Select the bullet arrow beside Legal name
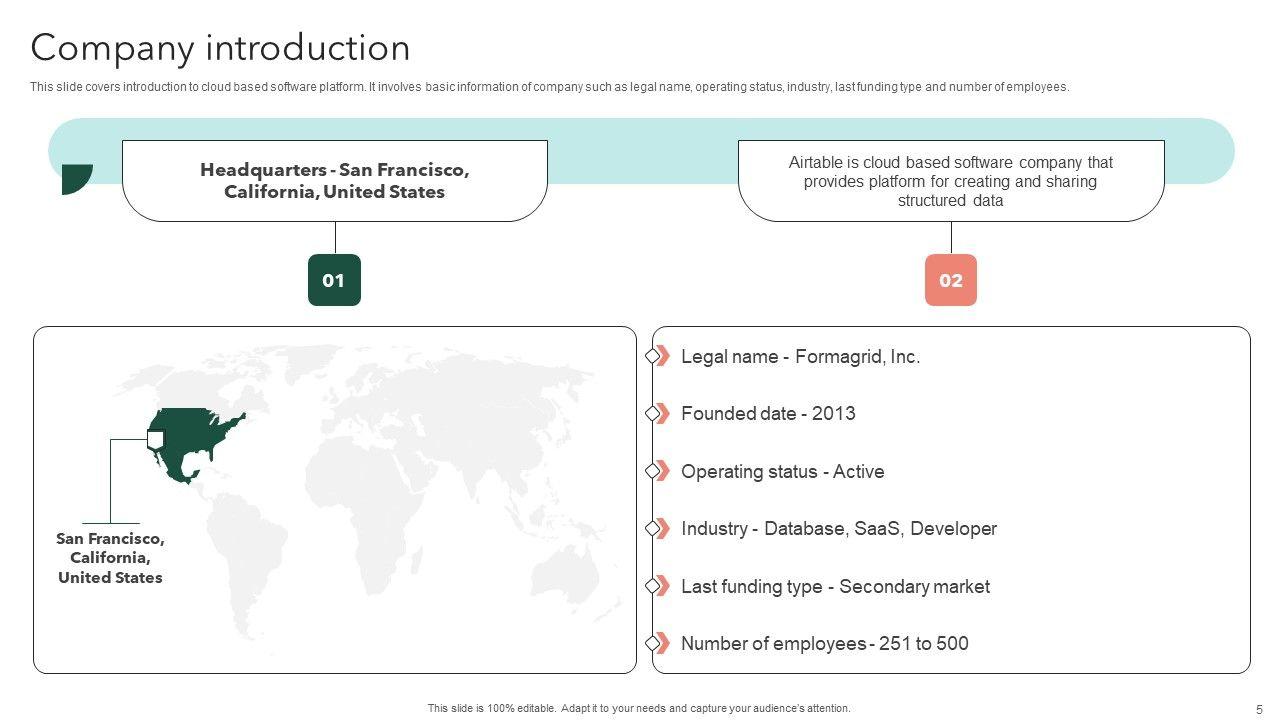 click(659, 356)
